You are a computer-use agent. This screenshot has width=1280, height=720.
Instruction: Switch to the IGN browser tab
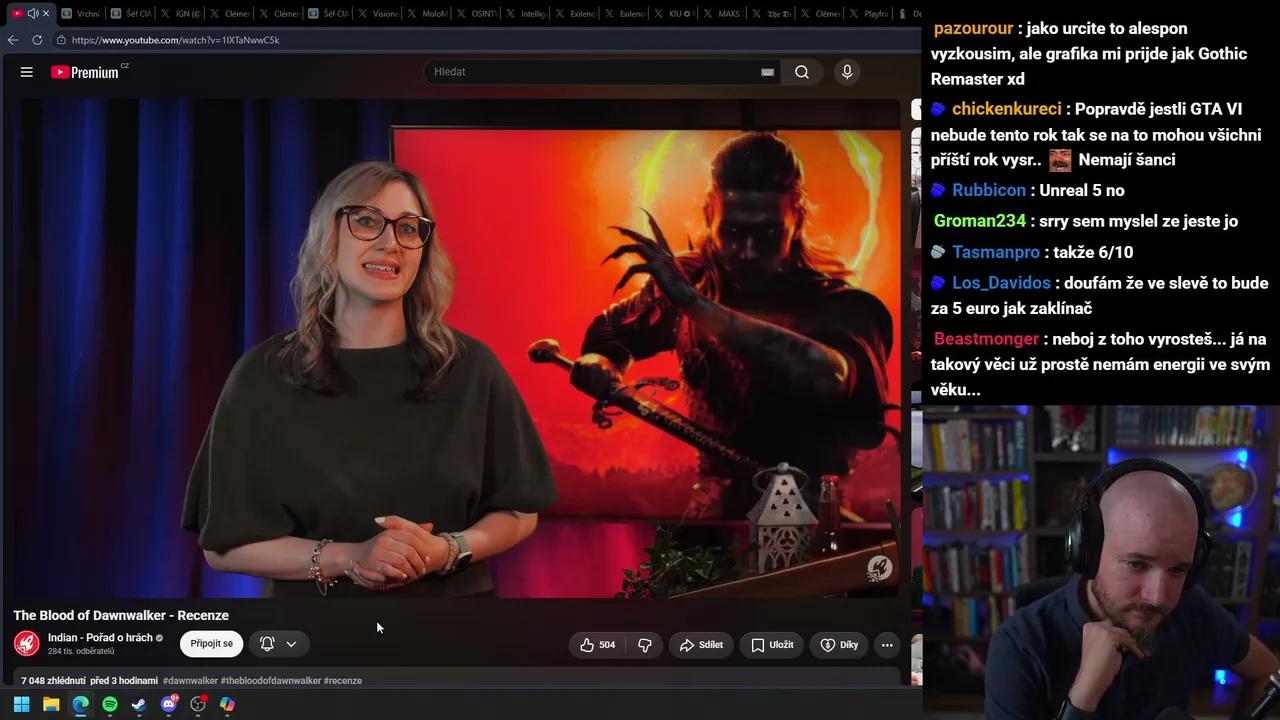coord(180,13)
